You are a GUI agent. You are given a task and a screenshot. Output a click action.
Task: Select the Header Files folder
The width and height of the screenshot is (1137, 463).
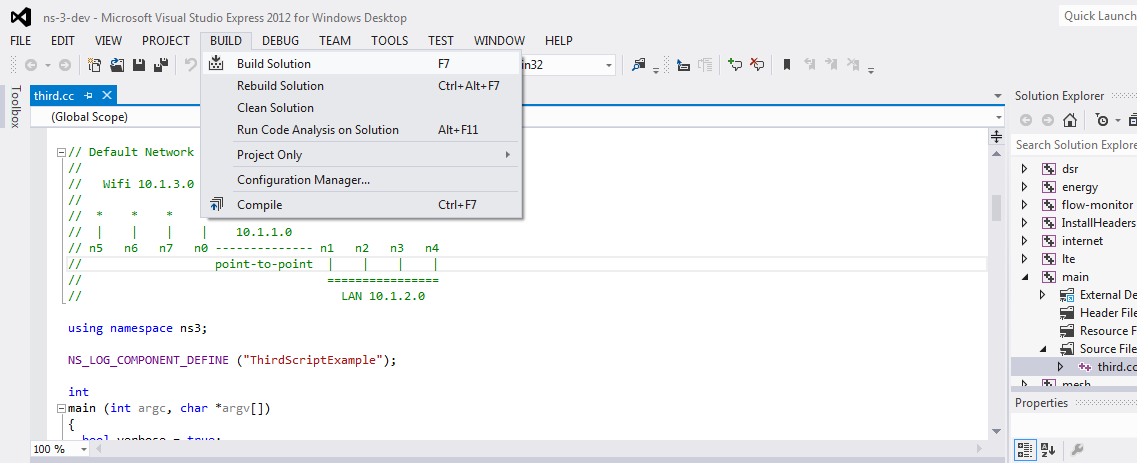coord(1107,313)
